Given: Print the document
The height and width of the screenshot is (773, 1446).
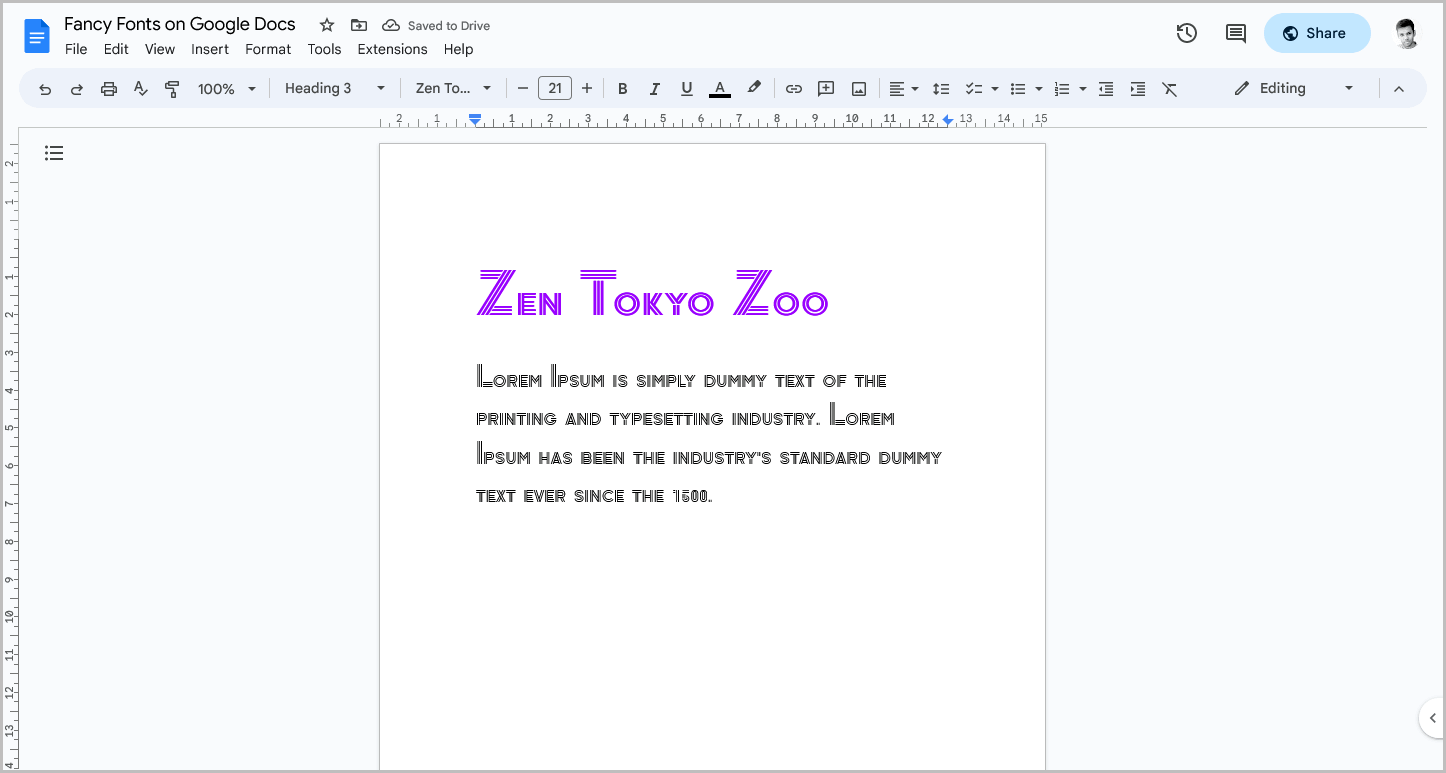Looking at the screenshot, I should [x=108, y=88].
